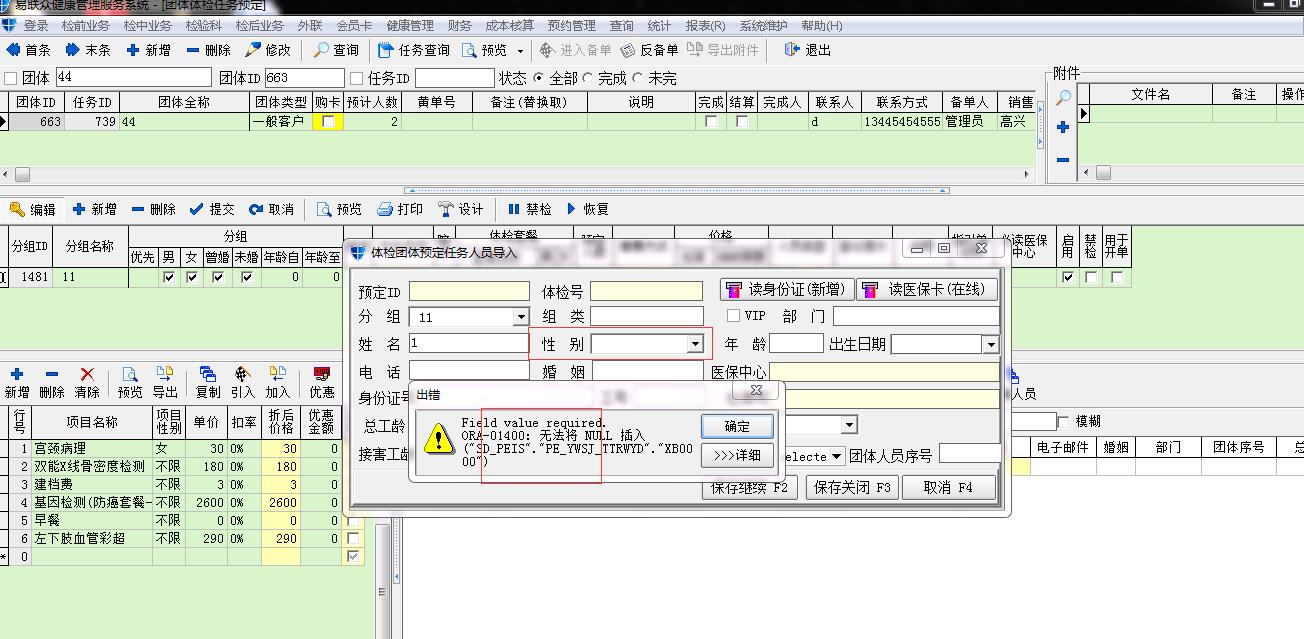The width and height of the screenshot is (1304, 639).
Task: Click the 退出 exit button
Action: 808,50
